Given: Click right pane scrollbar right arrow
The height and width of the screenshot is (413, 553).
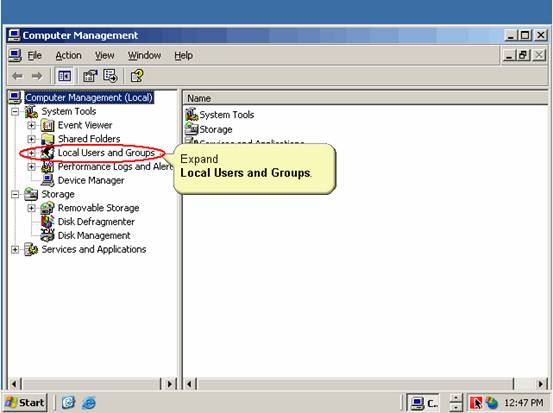Looking at the screenshot, I should [541, 383].
